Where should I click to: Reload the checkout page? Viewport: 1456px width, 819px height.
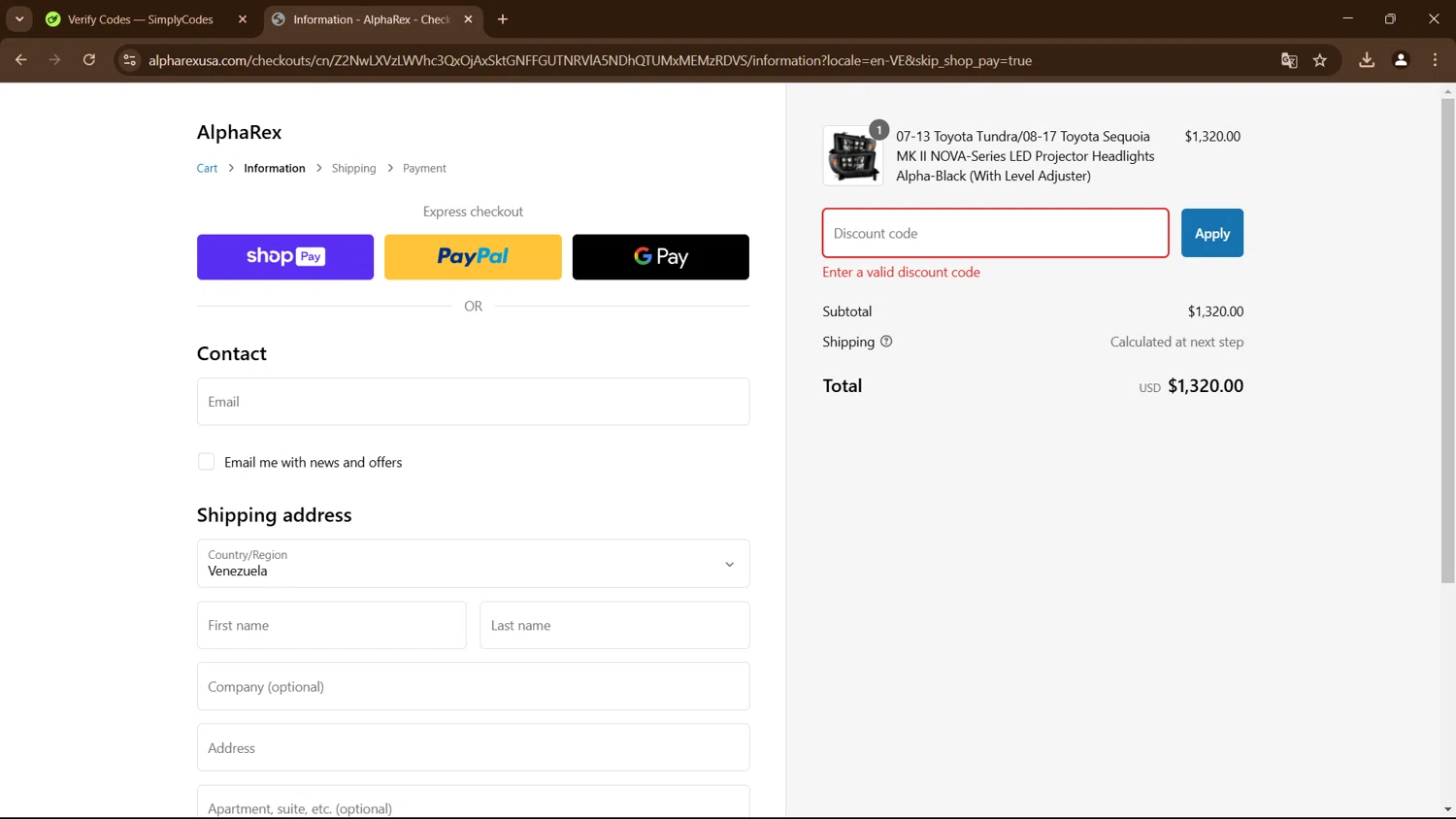(x=89, y=60)
